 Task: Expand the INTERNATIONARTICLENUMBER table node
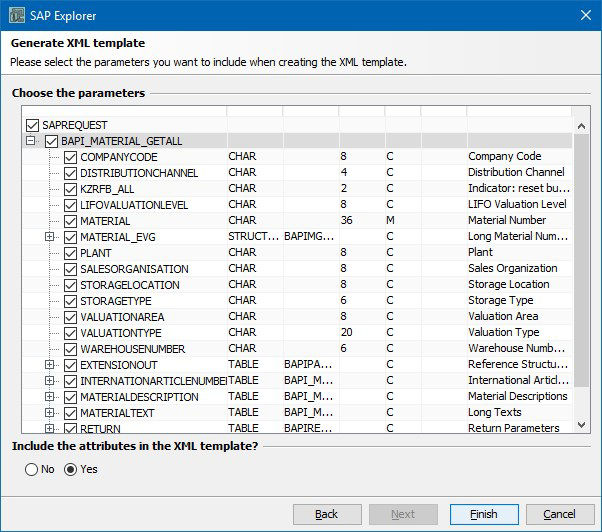49,380
